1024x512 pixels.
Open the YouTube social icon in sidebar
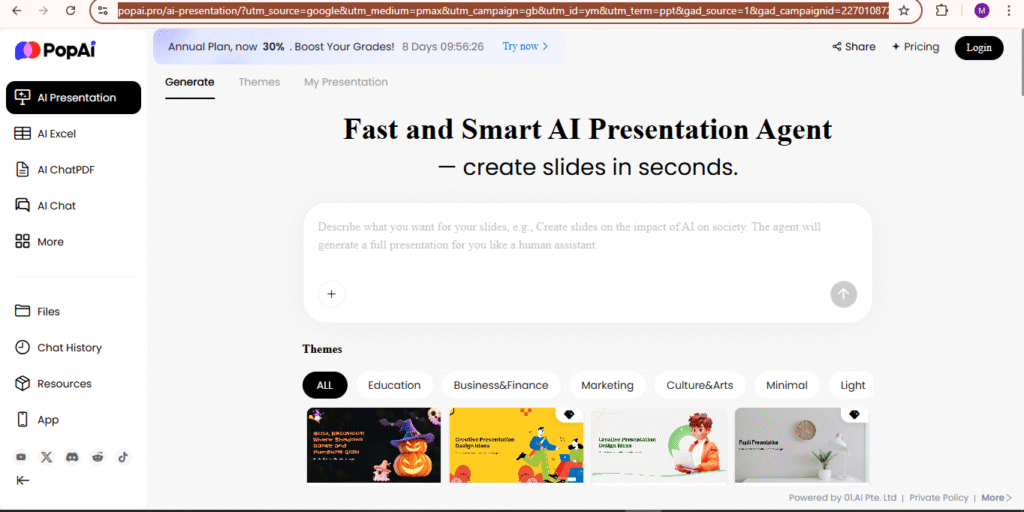21,457
